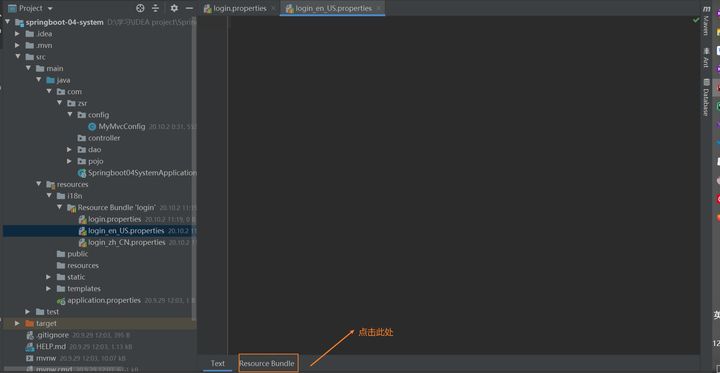Switch to login.properties editor tab
This screenshot has height=373, width=720.
click(x=240, y=8)
